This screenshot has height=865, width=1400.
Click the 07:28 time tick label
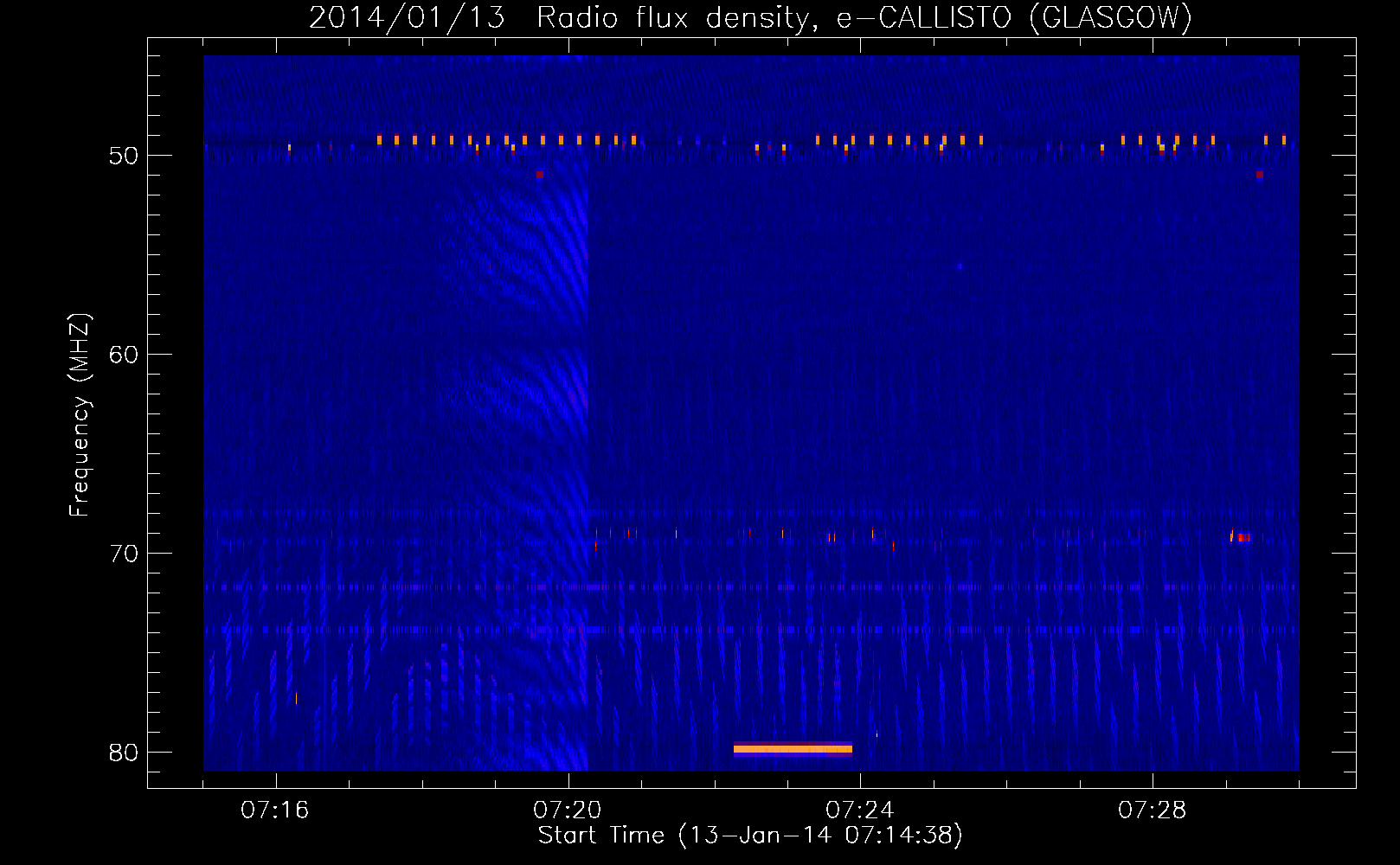coord(1153,811)
